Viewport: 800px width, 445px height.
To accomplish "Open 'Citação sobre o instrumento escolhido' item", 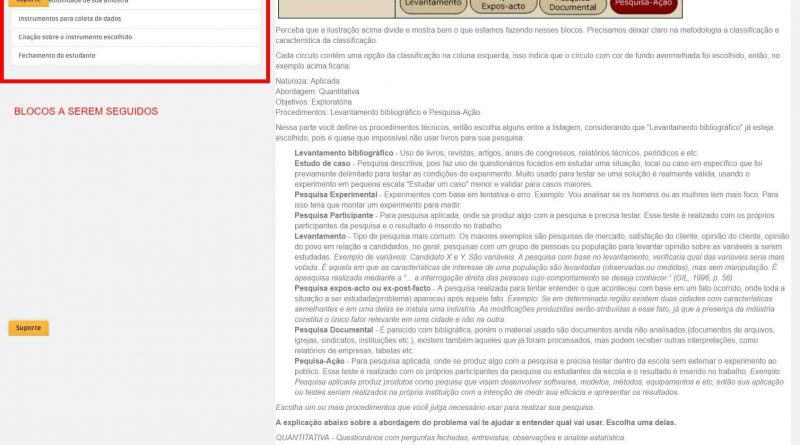I will click(x=136, y=37).
